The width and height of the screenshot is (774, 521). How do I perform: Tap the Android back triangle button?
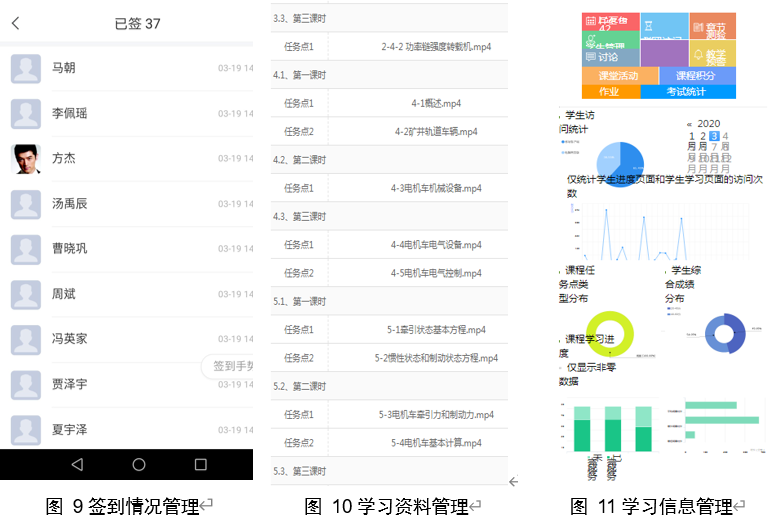coord(77,465)
